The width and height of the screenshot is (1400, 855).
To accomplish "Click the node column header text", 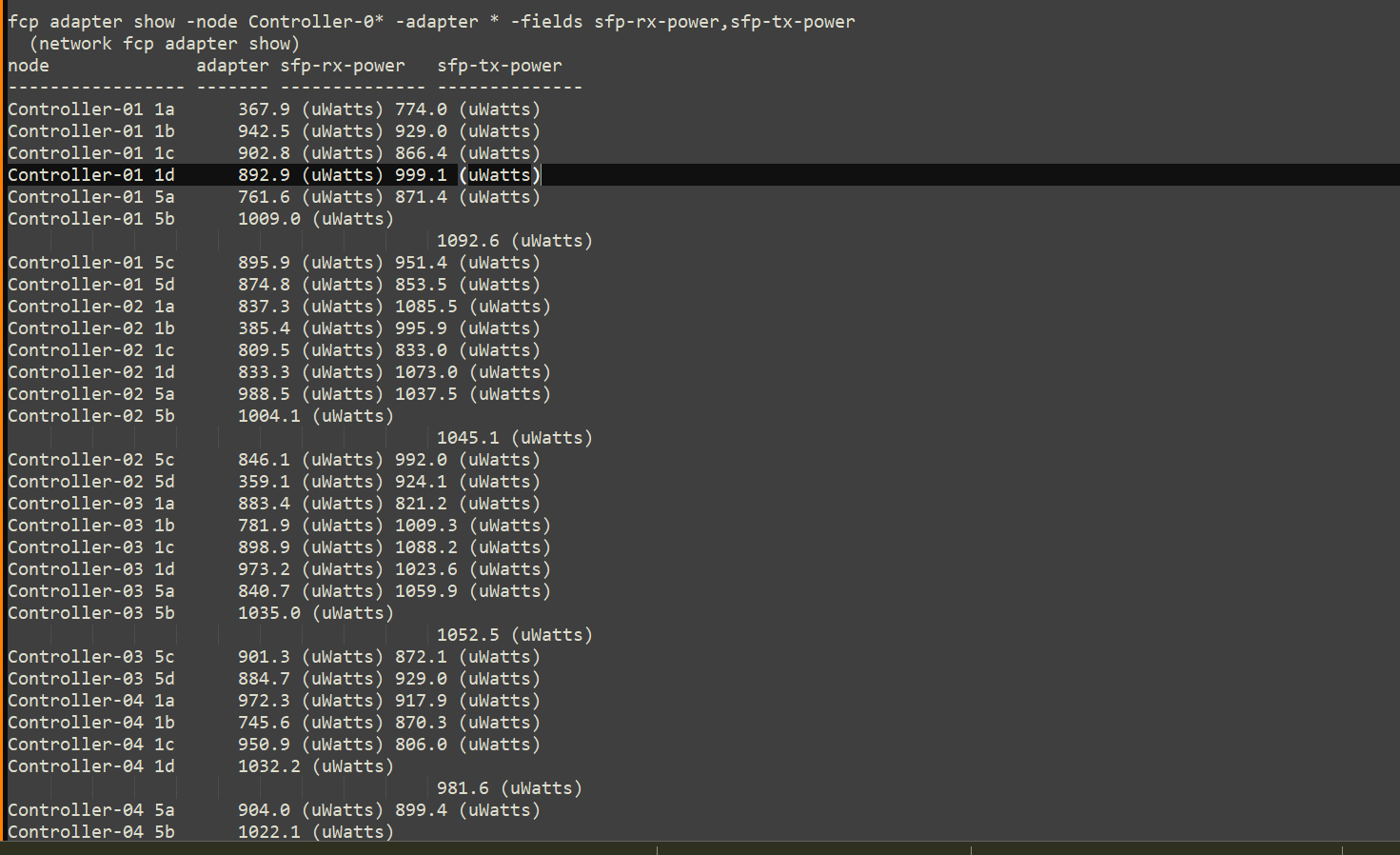I will [x=29, y=66].
